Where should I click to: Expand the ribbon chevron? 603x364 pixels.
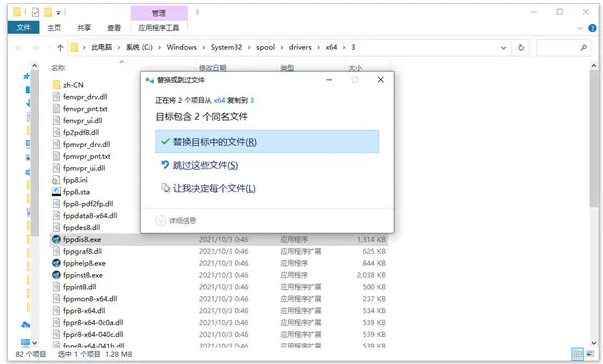580,28
